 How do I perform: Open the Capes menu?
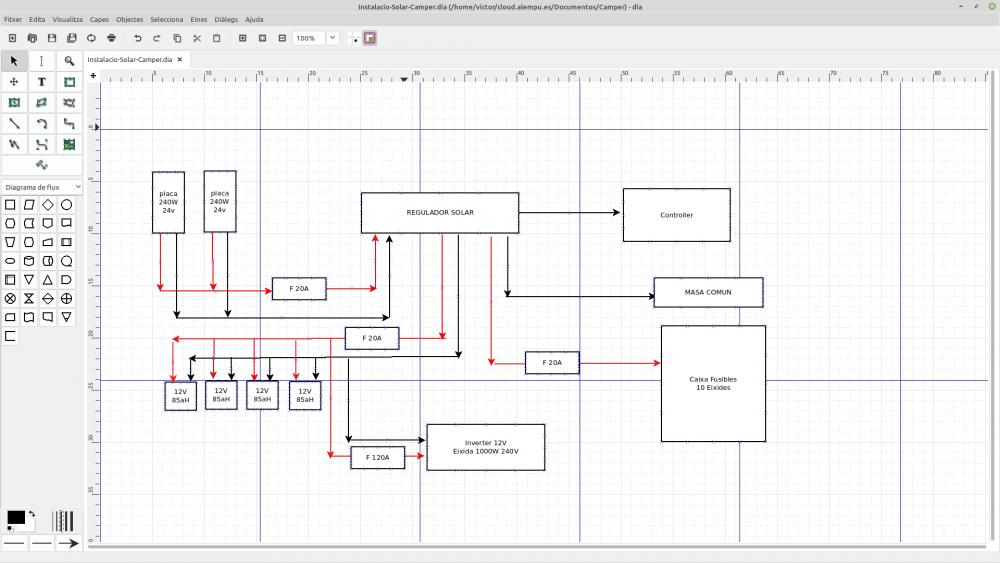coord(99,20)
